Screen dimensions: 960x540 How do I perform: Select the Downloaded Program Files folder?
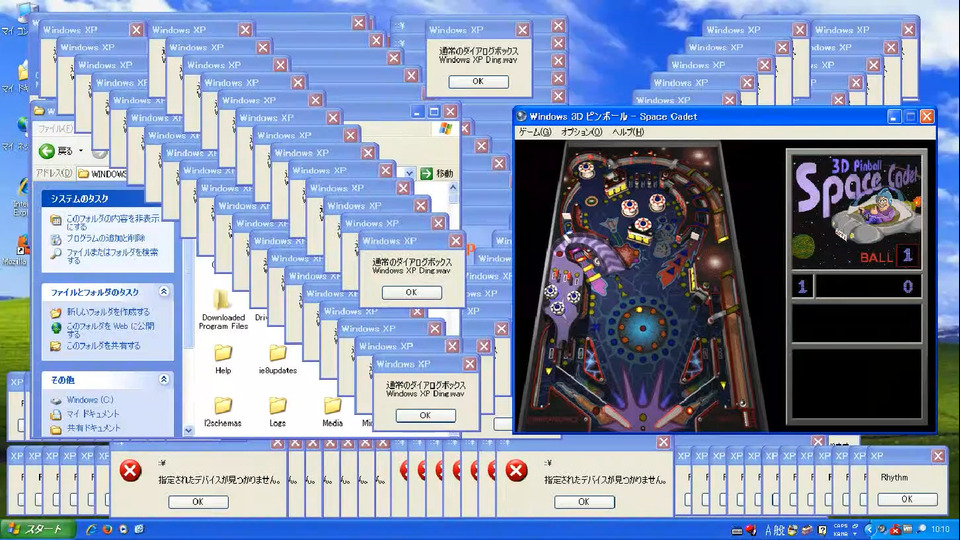click(x=223, y=309)
